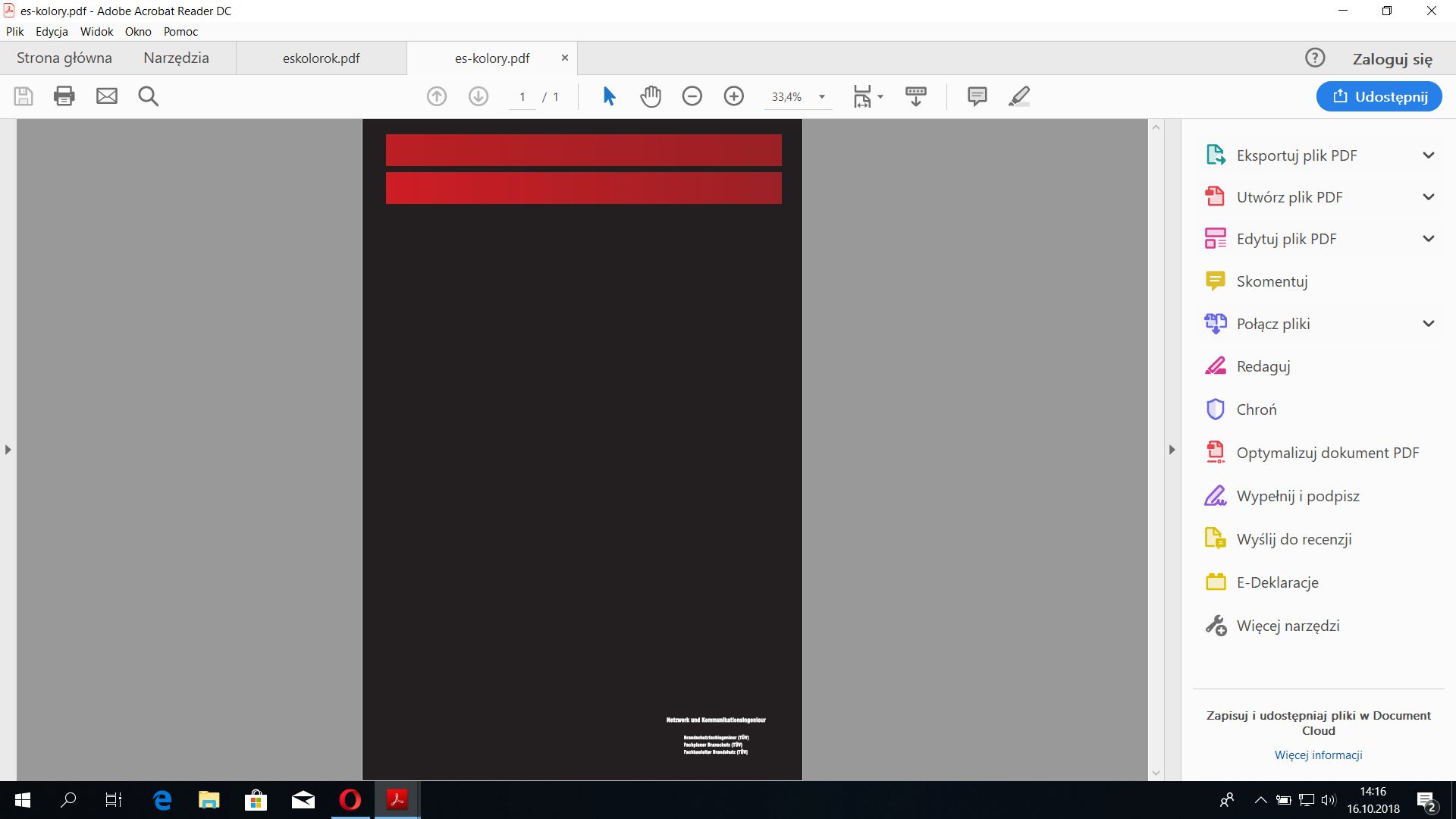Collapse the right tools pane

pos(1172,450)
